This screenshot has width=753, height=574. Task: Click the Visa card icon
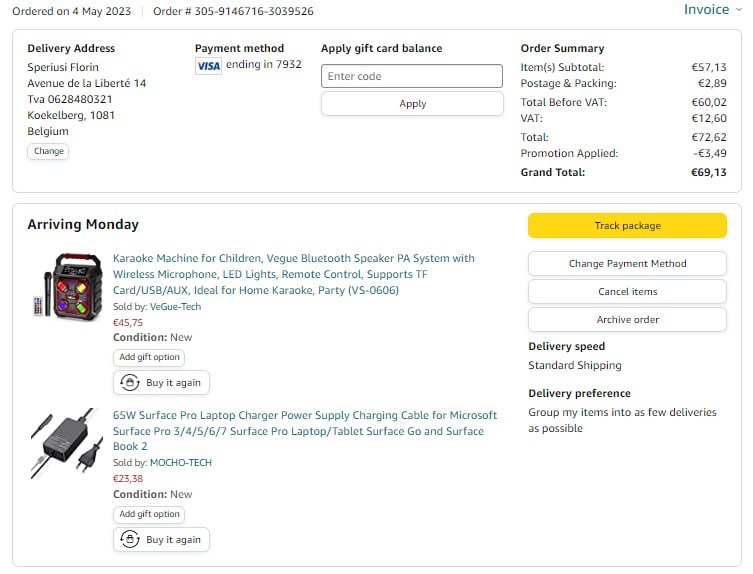pyautogui.click(x=208, y=66)
